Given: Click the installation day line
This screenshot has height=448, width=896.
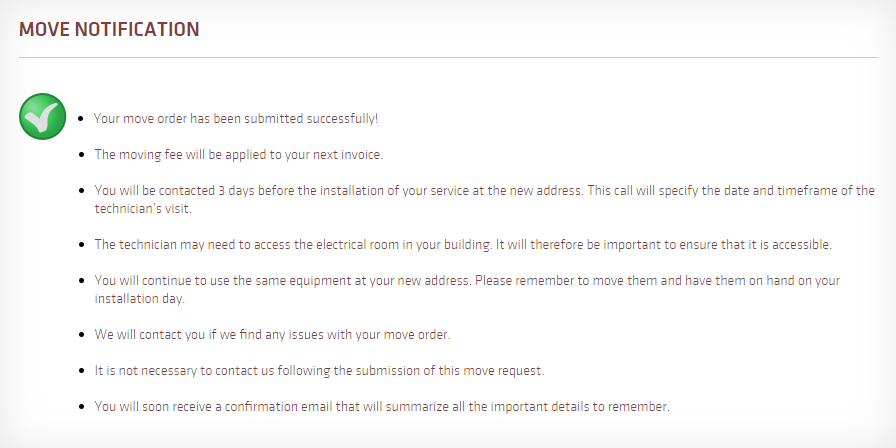Looking at the screenshot, I should coord(139,299).
